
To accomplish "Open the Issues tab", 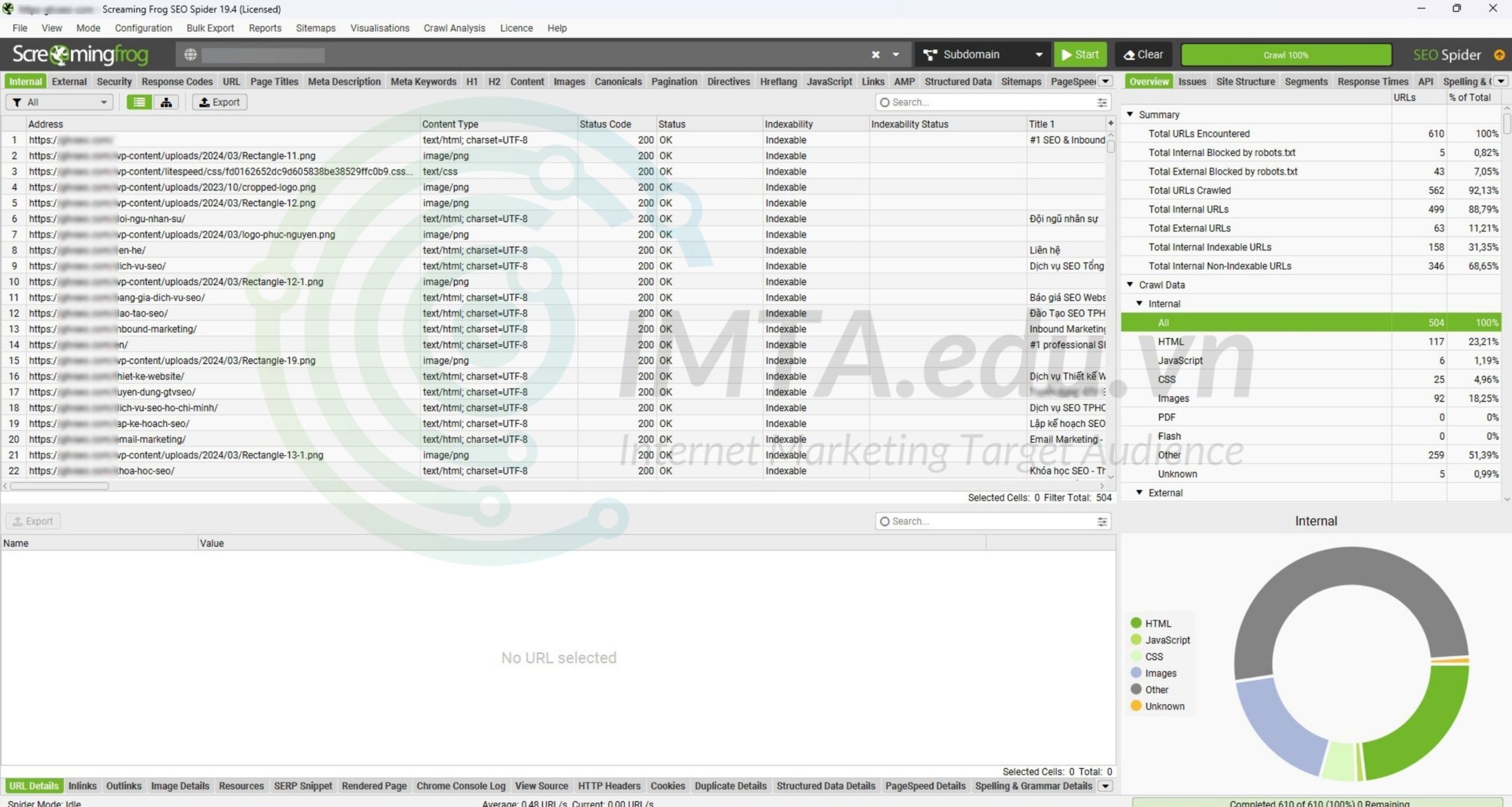I will (1192, 81).
